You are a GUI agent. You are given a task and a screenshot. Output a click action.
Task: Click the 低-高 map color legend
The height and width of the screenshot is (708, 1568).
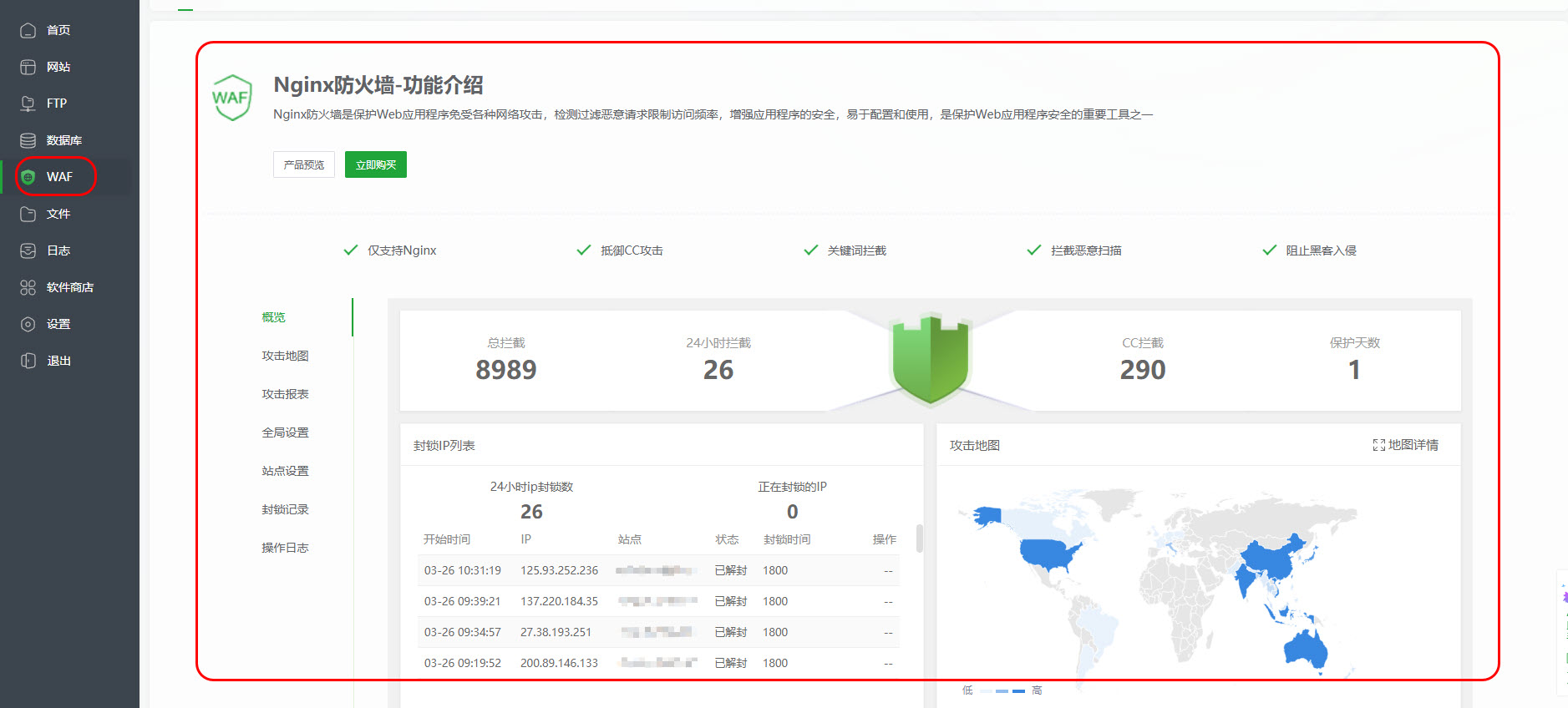click(1002, 690)
